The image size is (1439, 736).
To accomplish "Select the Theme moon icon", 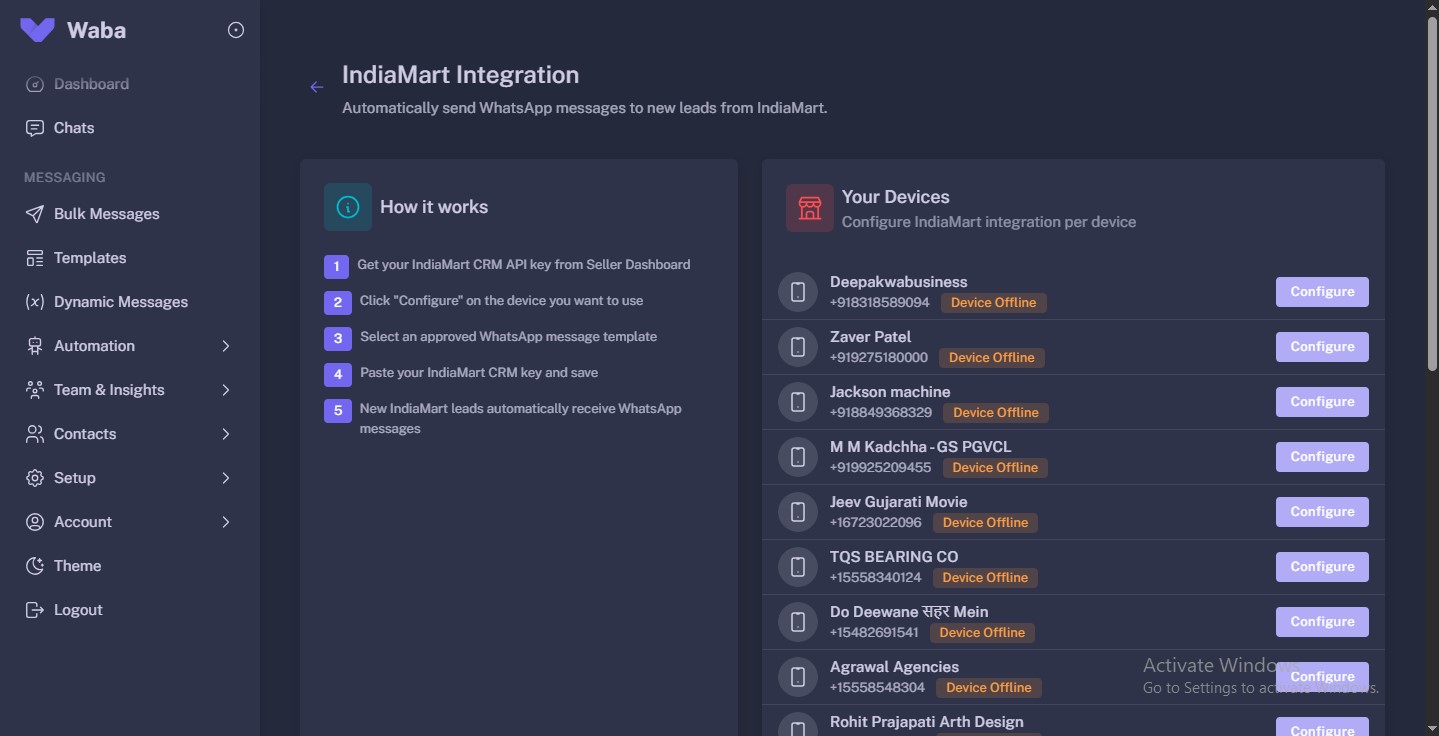I will click(x=33, y=565).
